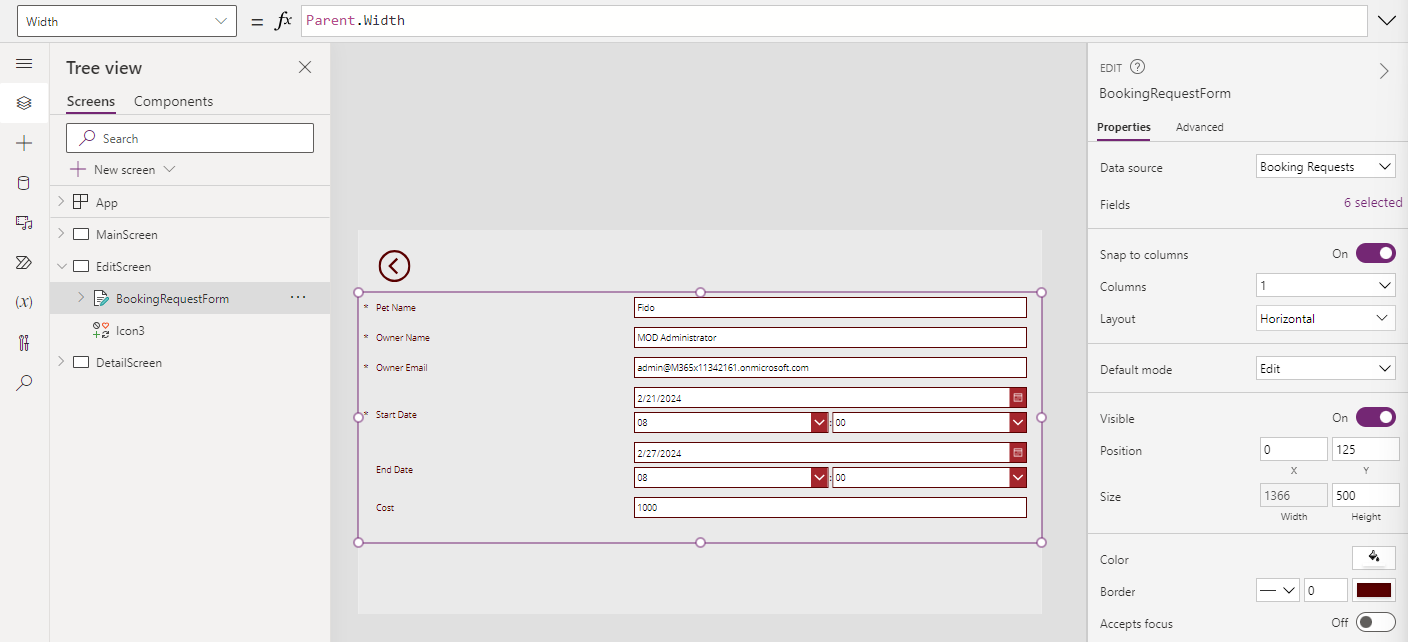
Task: Click the tree view Search box
Action: click(190, 138)
